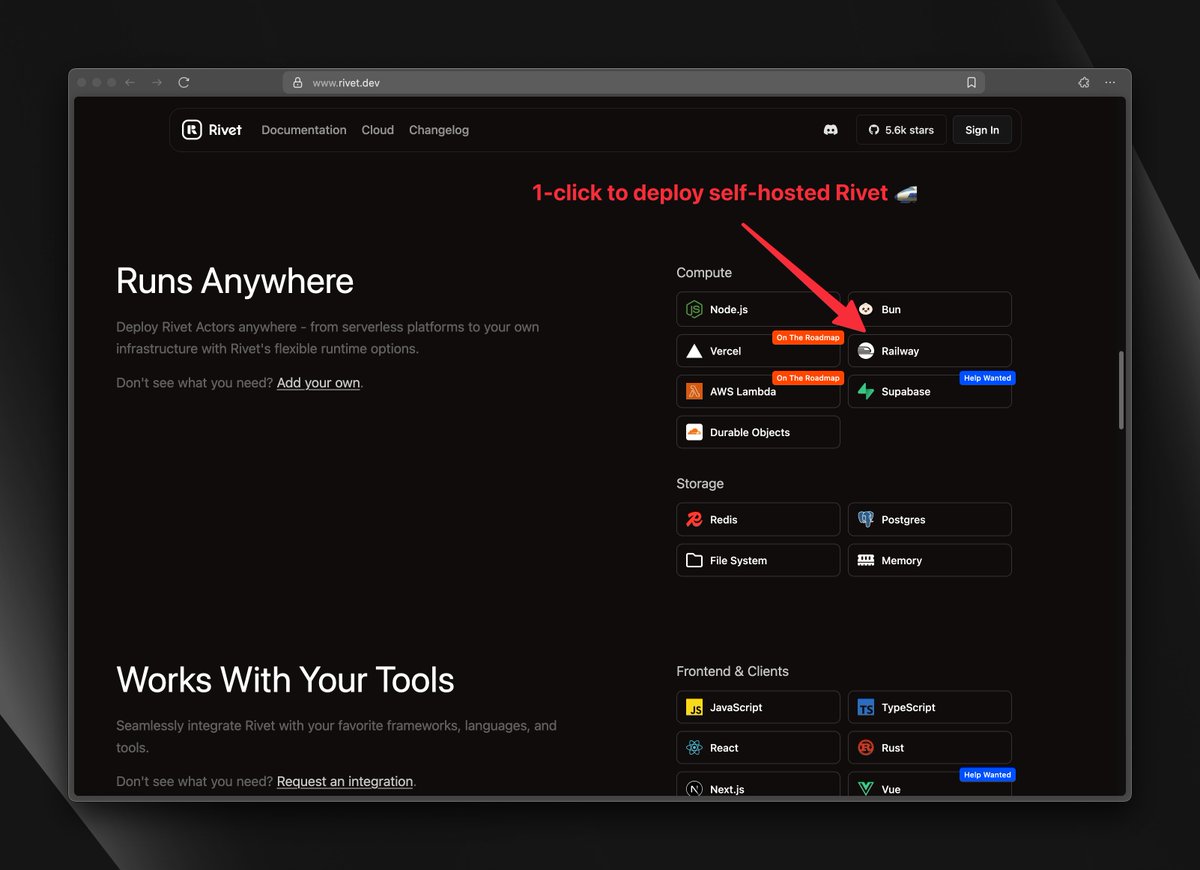Screen dimensions: 1200x870
Task: Click the Cloudflare Durable Objects icon
Action: [694, 432]
